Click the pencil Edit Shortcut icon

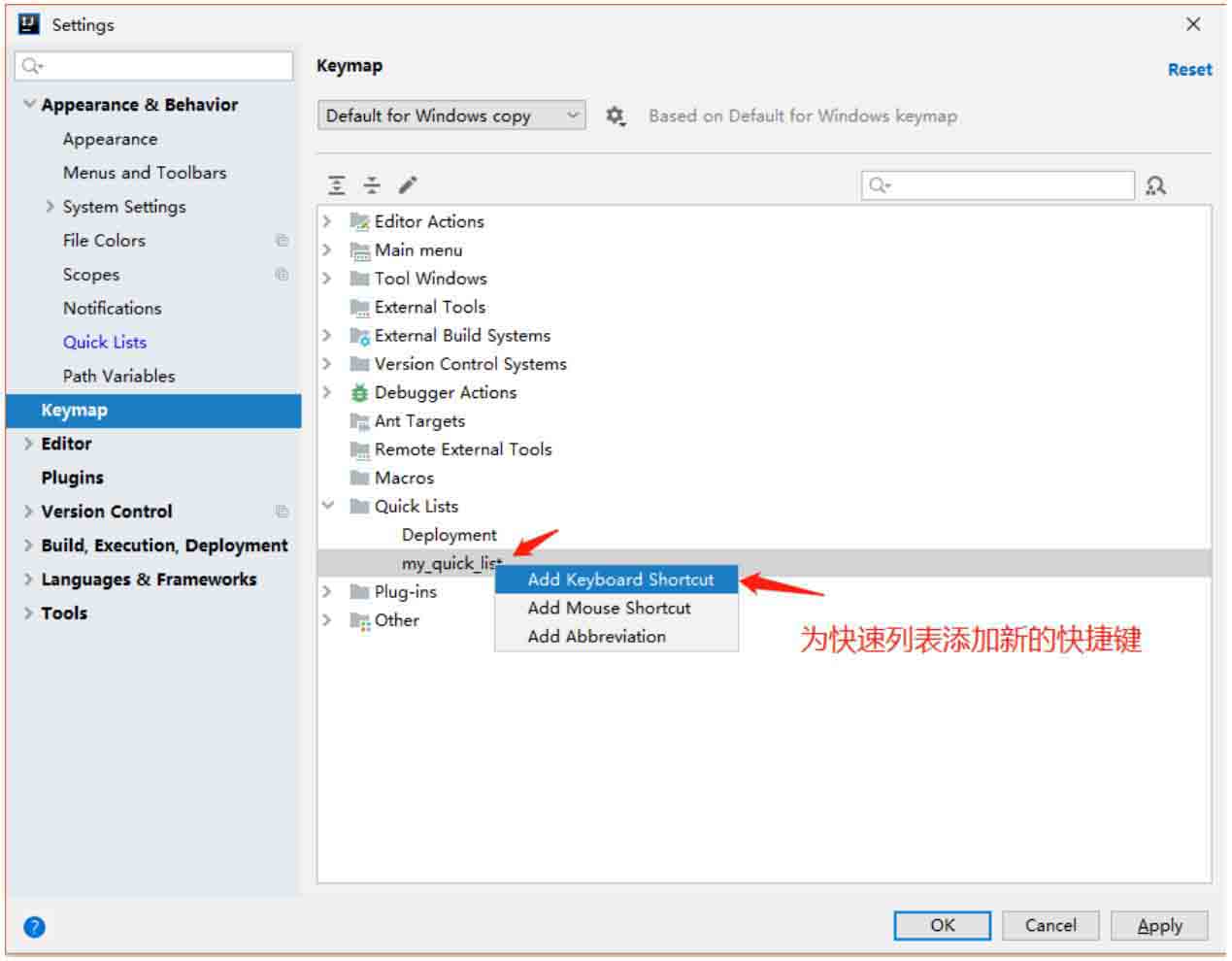(x=408, y=184)
